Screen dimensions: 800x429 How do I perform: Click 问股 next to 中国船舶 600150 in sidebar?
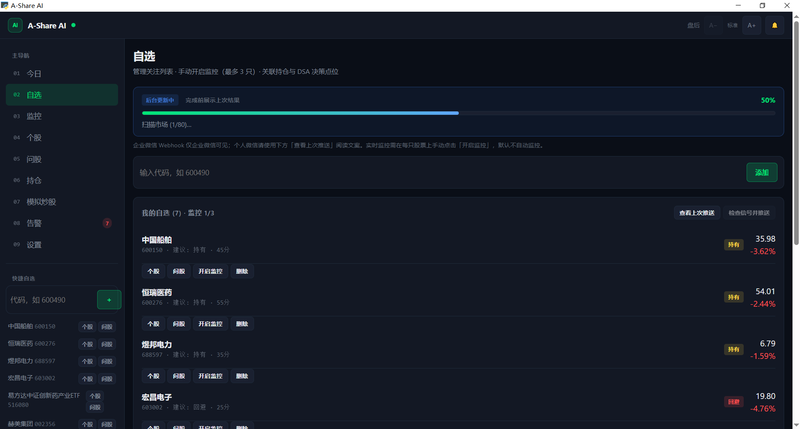click(107, 327)
